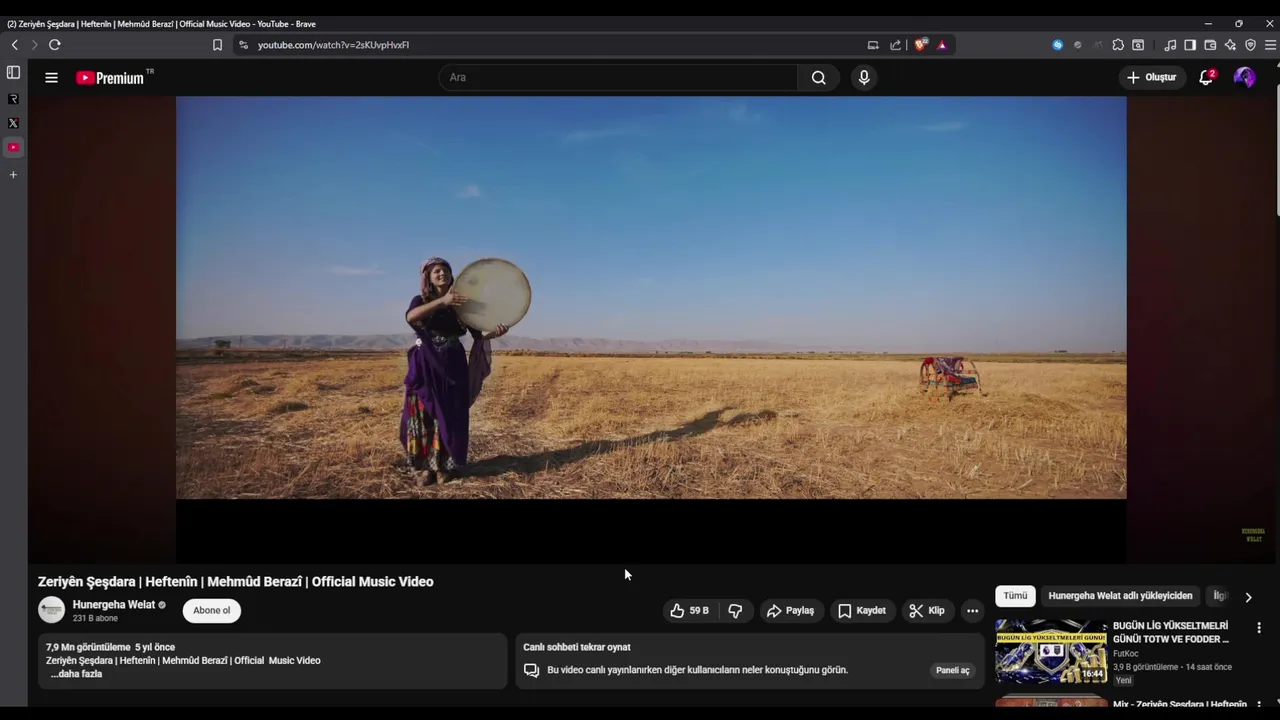Click the '231 B abone' subscriber count
The image size is (1280, 720).
click(x=95, y=618)
